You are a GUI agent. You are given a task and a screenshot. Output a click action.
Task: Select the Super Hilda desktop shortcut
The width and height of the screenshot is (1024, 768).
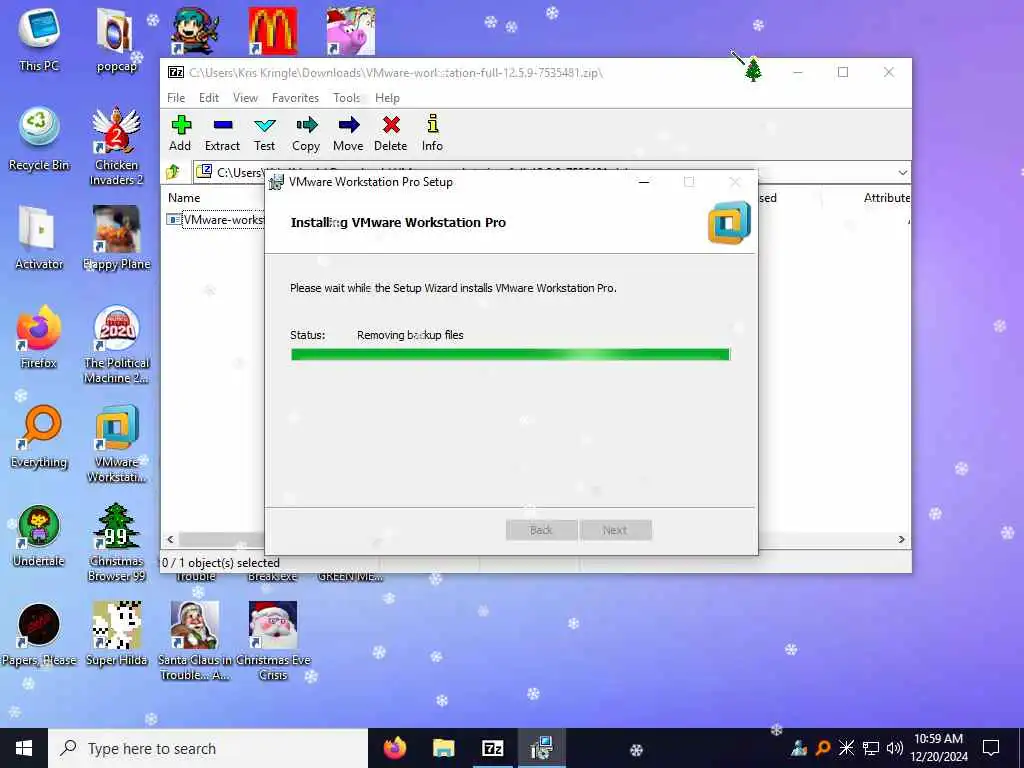116,635
